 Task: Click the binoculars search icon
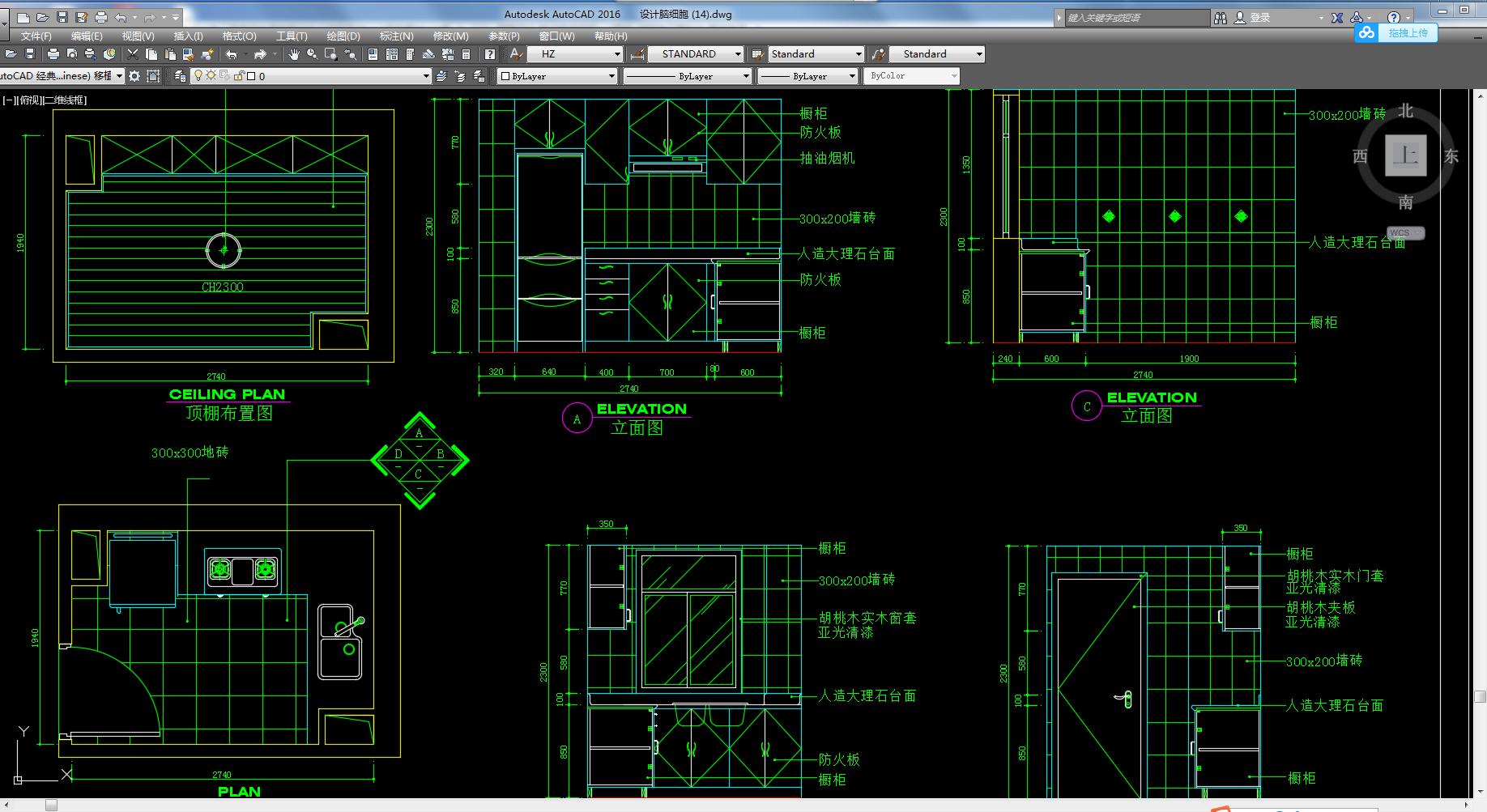coord(1220,17)
